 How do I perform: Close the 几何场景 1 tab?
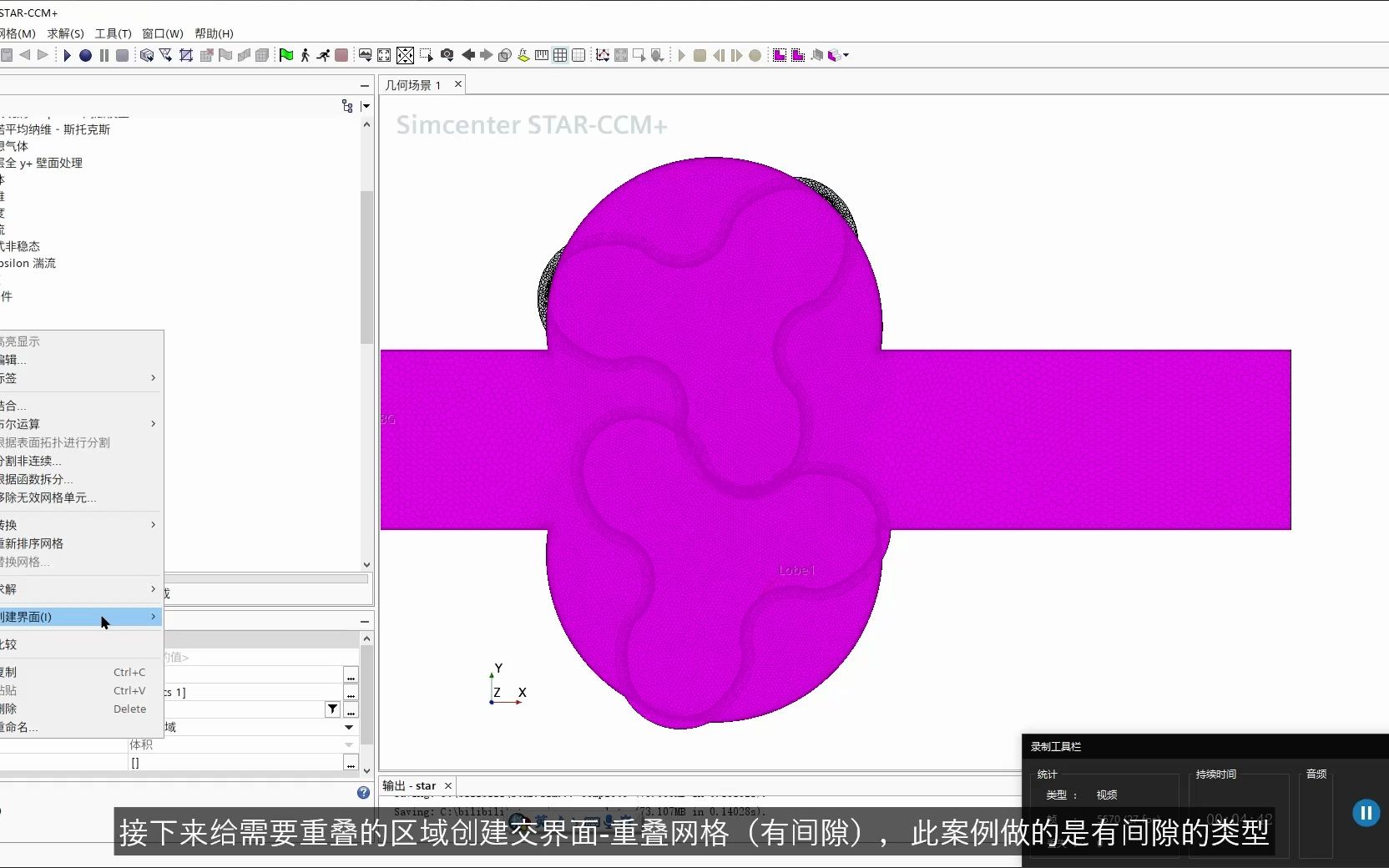click(458, 84)
